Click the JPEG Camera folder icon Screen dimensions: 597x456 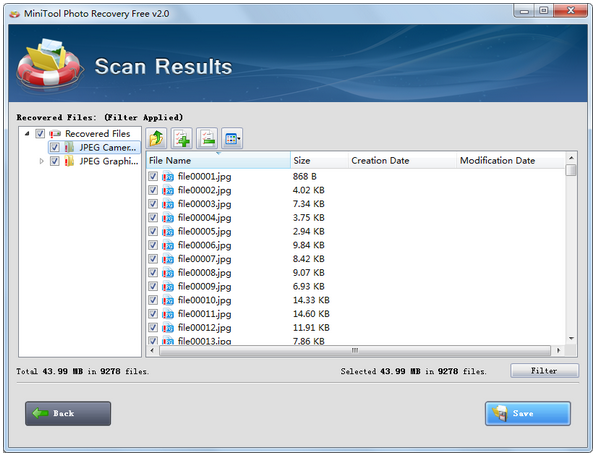tap(69, 147)
